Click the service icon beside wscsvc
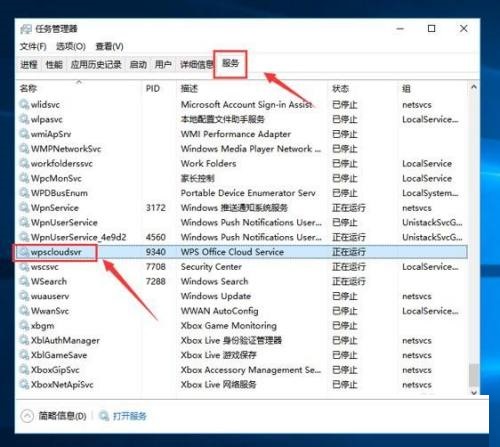Screen dimensions: 500x447 tap(24, 266)
